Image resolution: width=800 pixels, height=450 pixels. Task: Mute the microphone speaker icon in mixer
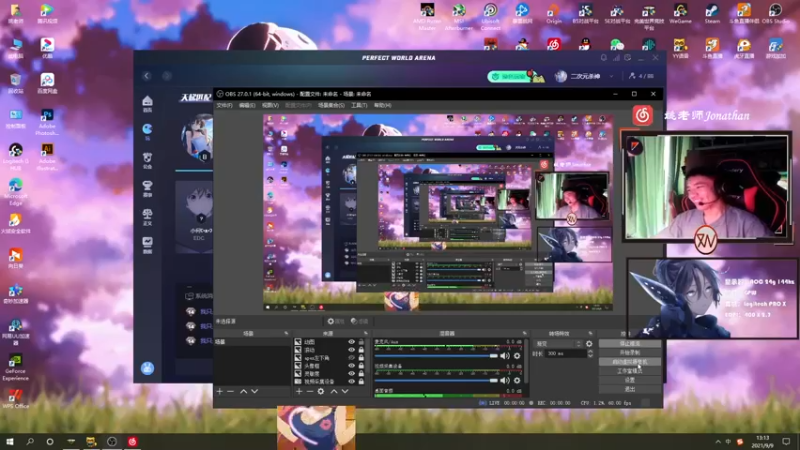[x=505, y=356]
